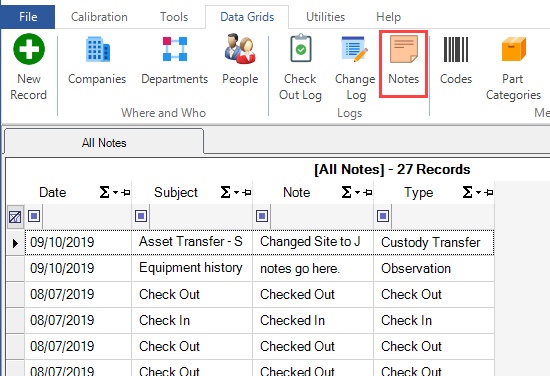Click the Subject filter operator icon
Viewport: 550px width, 376px height.
(x=141, y=216)
